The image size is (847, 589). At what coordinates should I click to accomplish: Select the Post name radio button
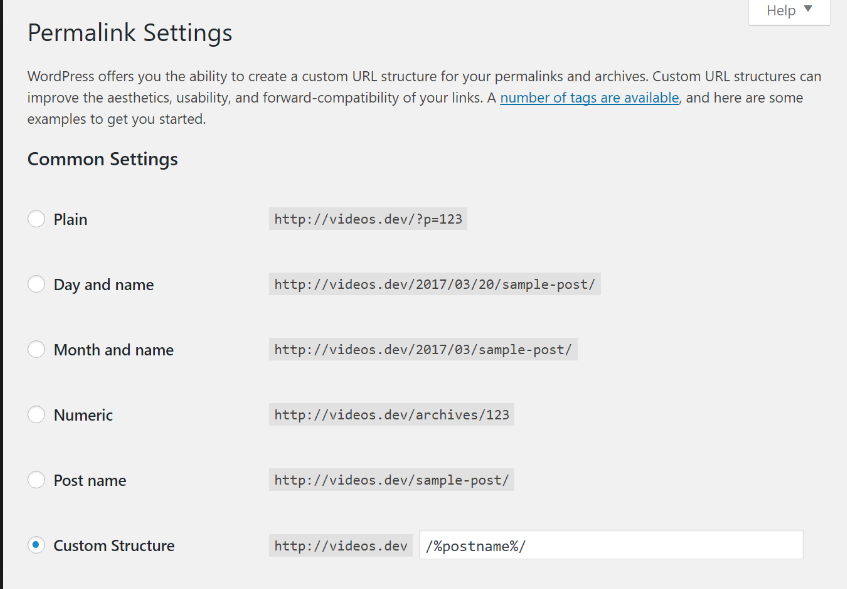pyautogui.click(x=36, y=480)
